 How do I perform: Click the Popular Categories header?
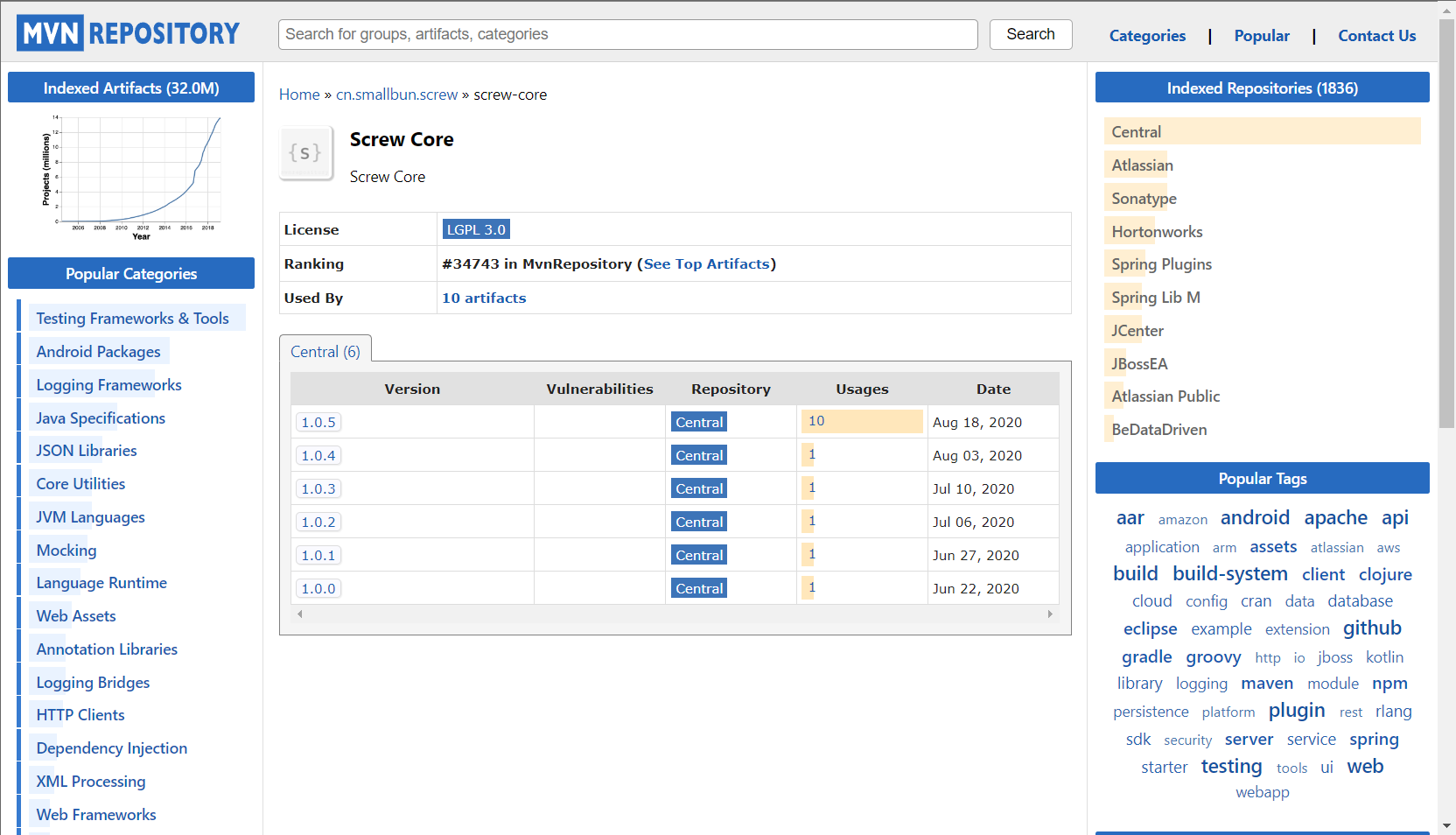131,274
